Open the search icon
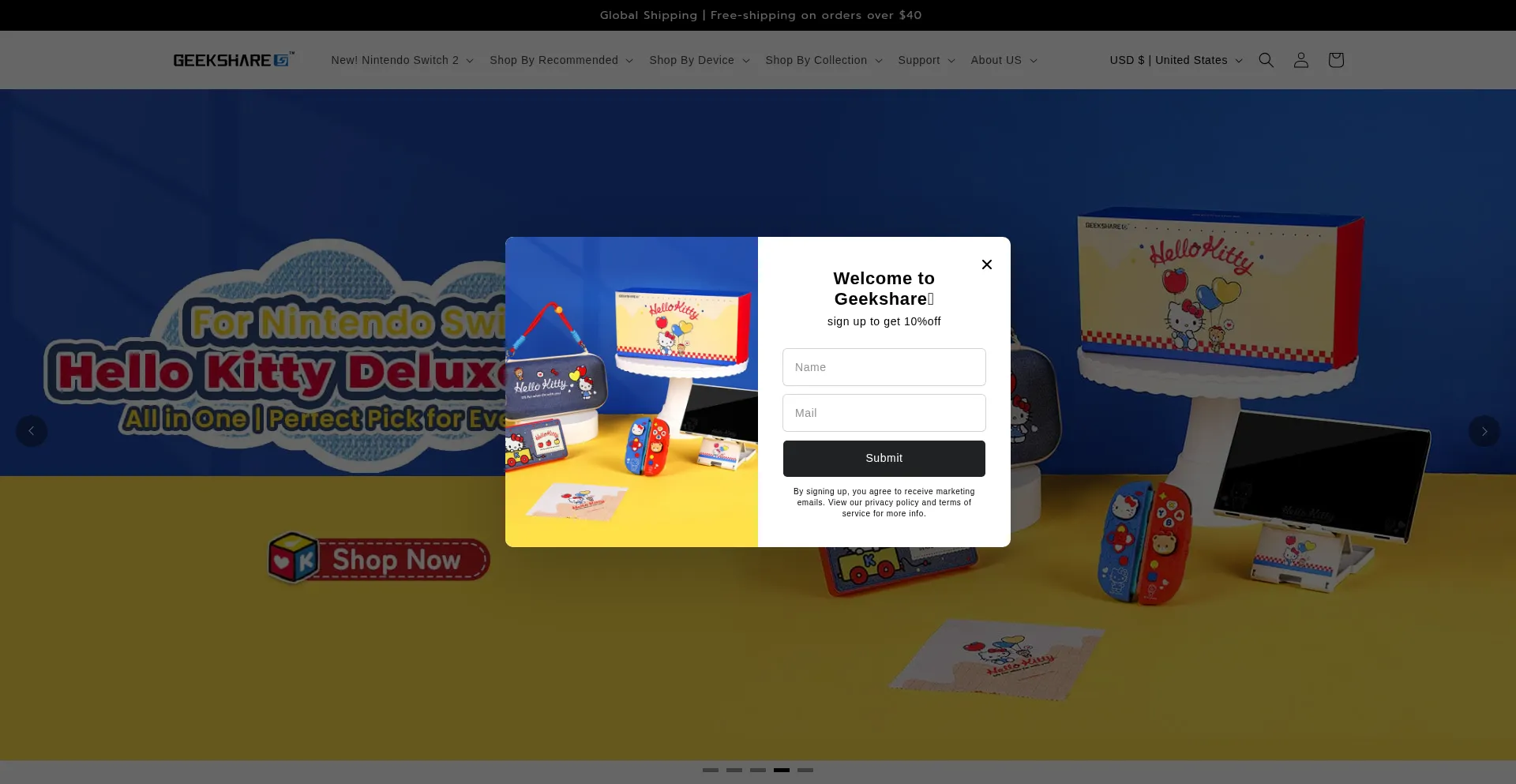Viewport: 1516px width, 784px height. (1266, 60)
